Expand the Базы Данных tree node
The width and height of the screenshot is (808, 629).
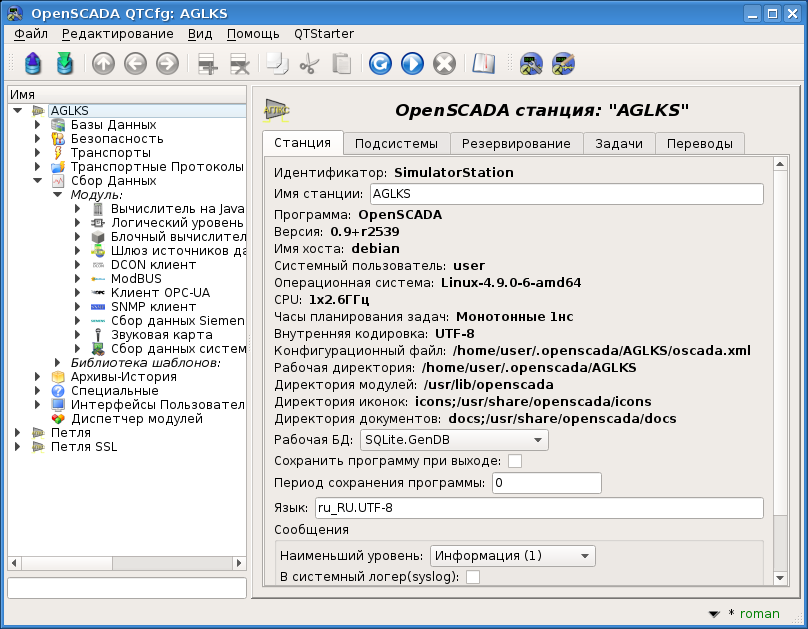coord(37,125)
